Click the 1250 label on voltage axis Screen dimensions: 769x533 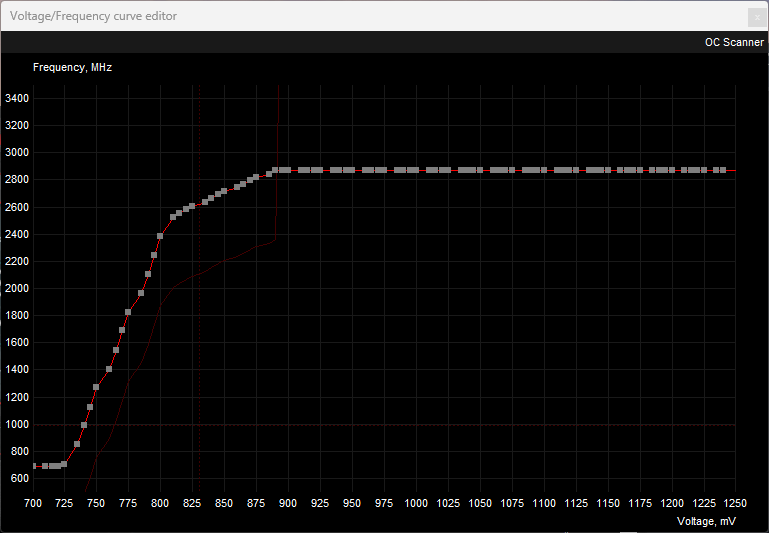click(735, 503)
